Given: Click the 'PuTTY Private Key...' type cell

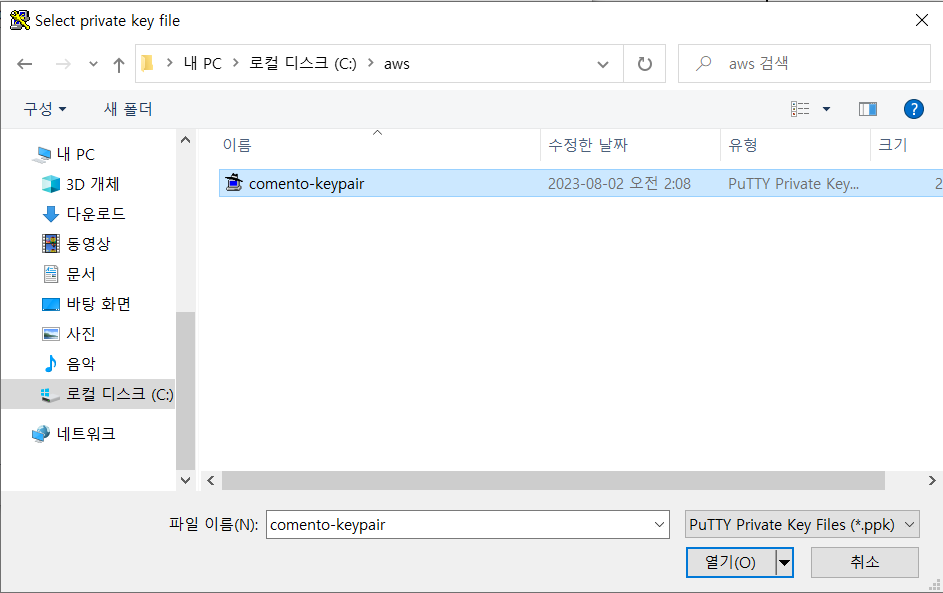Looking at the screenshot, I should [793, 183].
